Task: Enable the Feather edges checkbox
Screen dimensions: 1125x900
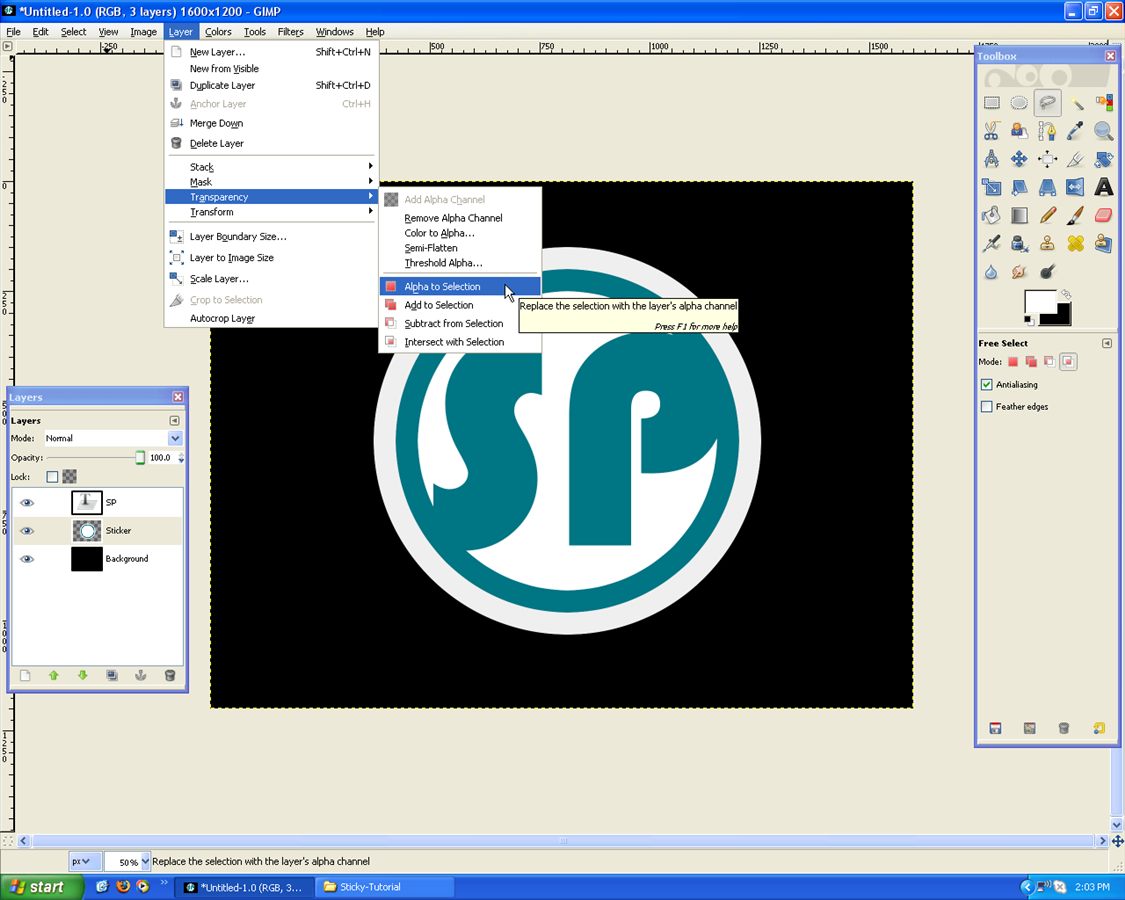Action: pyautogui.click(x=987, y=407)
